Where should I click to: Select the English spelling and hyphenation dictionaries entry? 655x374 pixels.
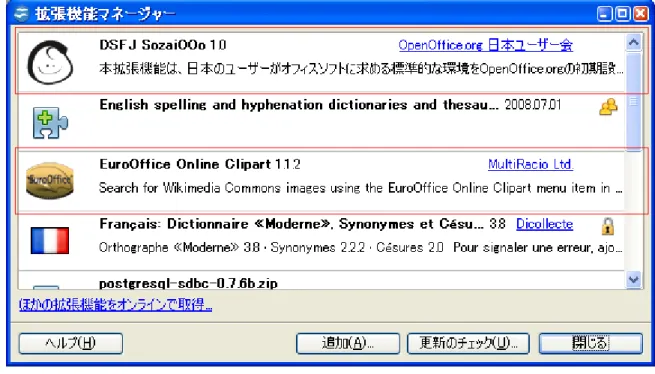point(321,121)
